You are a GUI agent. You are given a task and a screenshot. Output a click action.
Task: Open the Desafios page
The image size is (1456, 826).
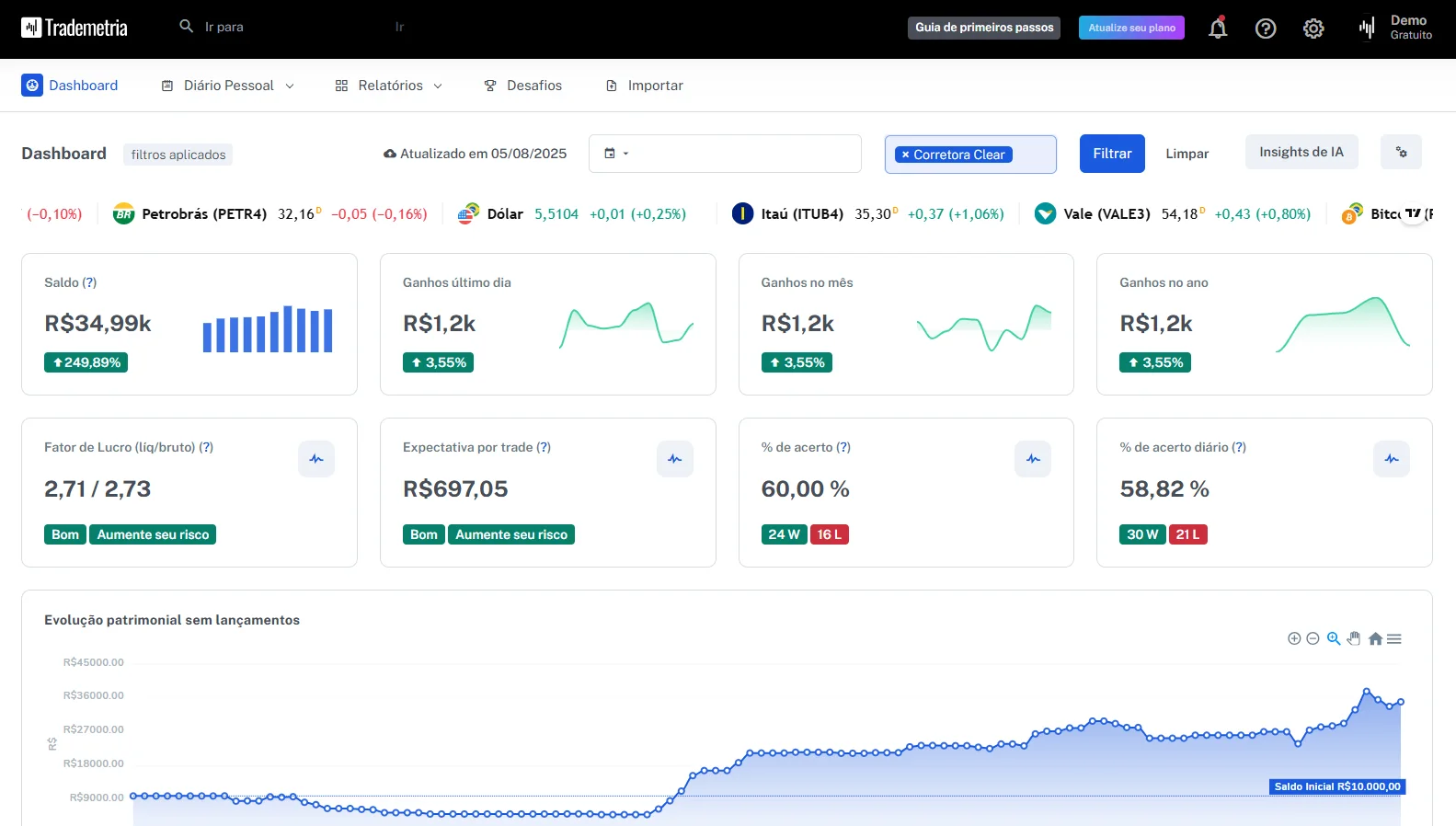(522, 86)
